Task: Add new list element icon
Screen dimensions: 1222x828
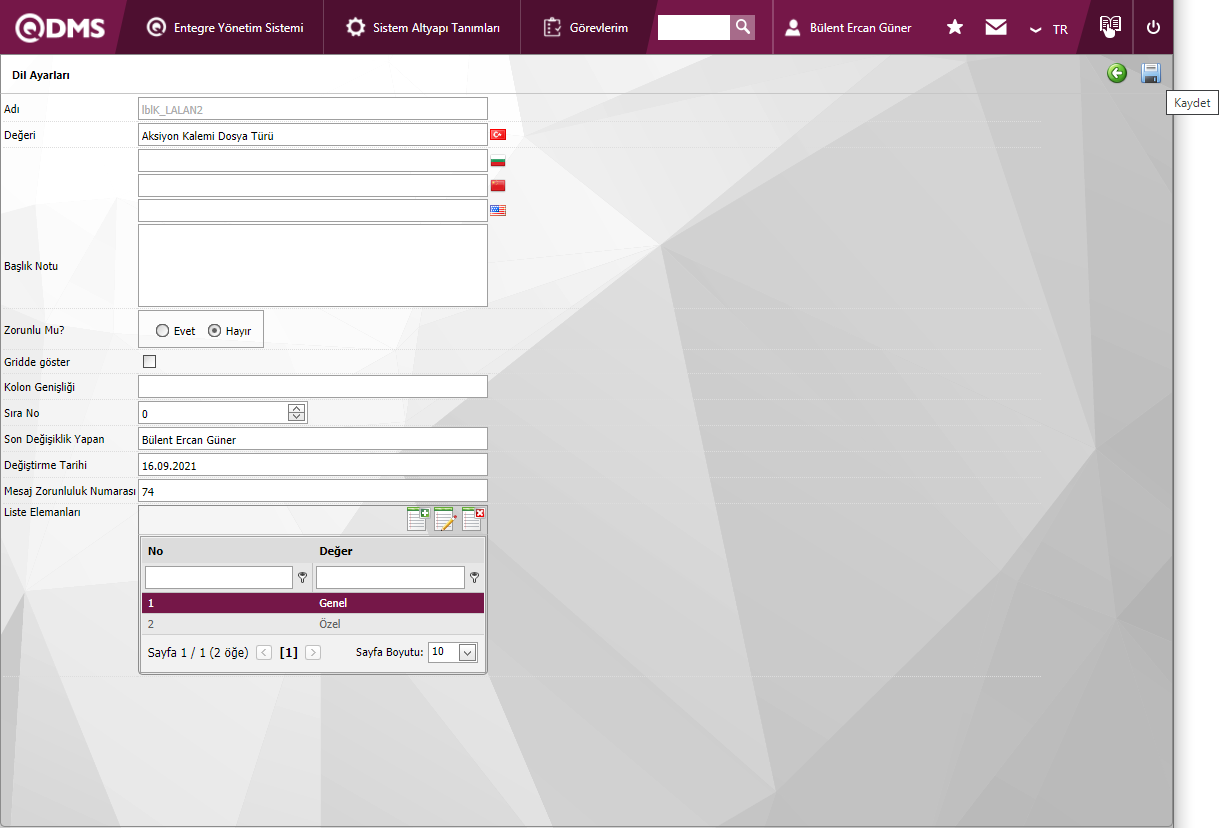Action: pos(418,519)
